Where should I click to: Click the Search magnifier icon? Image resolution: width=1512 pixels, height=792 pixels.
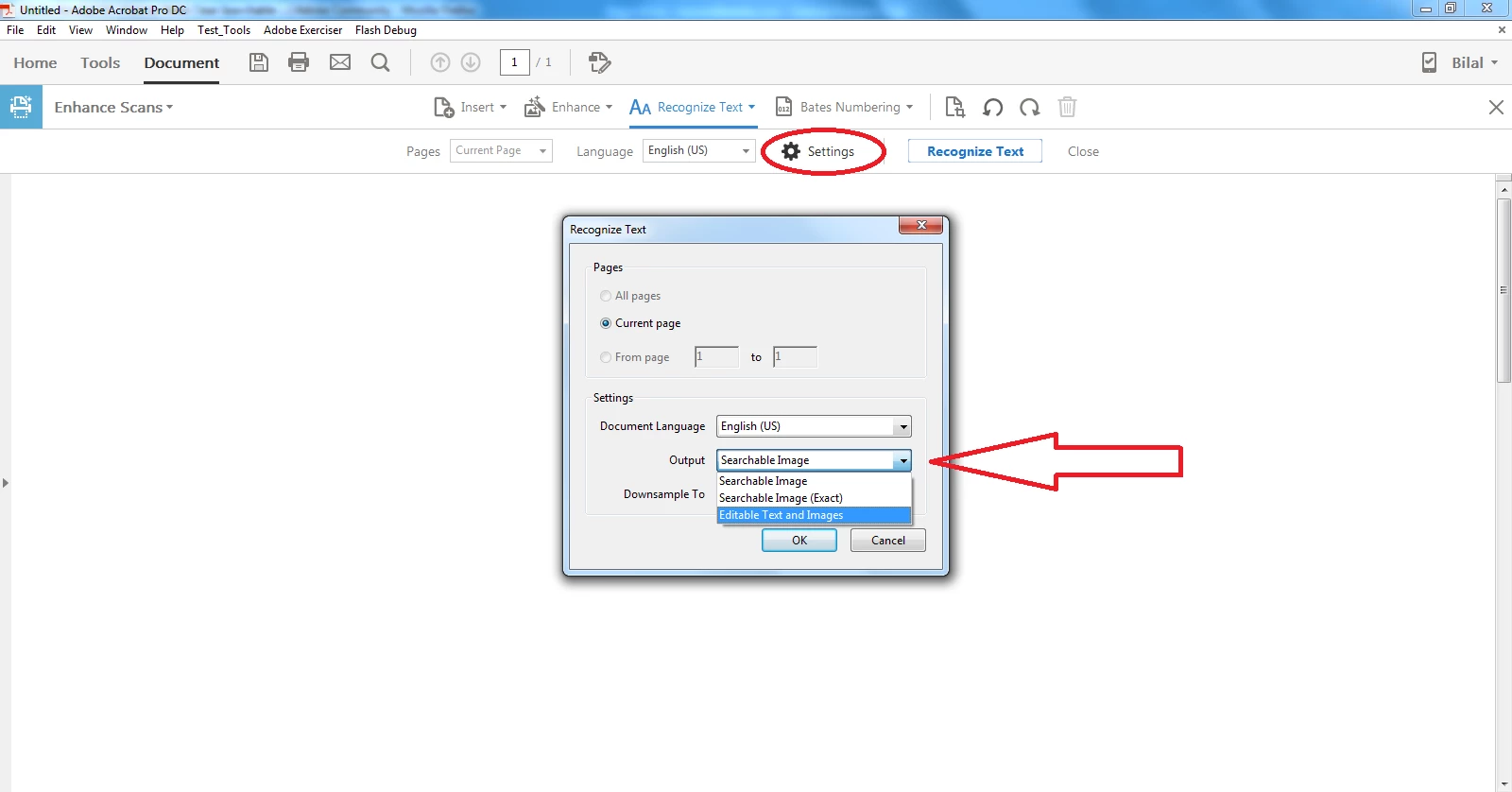380,62
